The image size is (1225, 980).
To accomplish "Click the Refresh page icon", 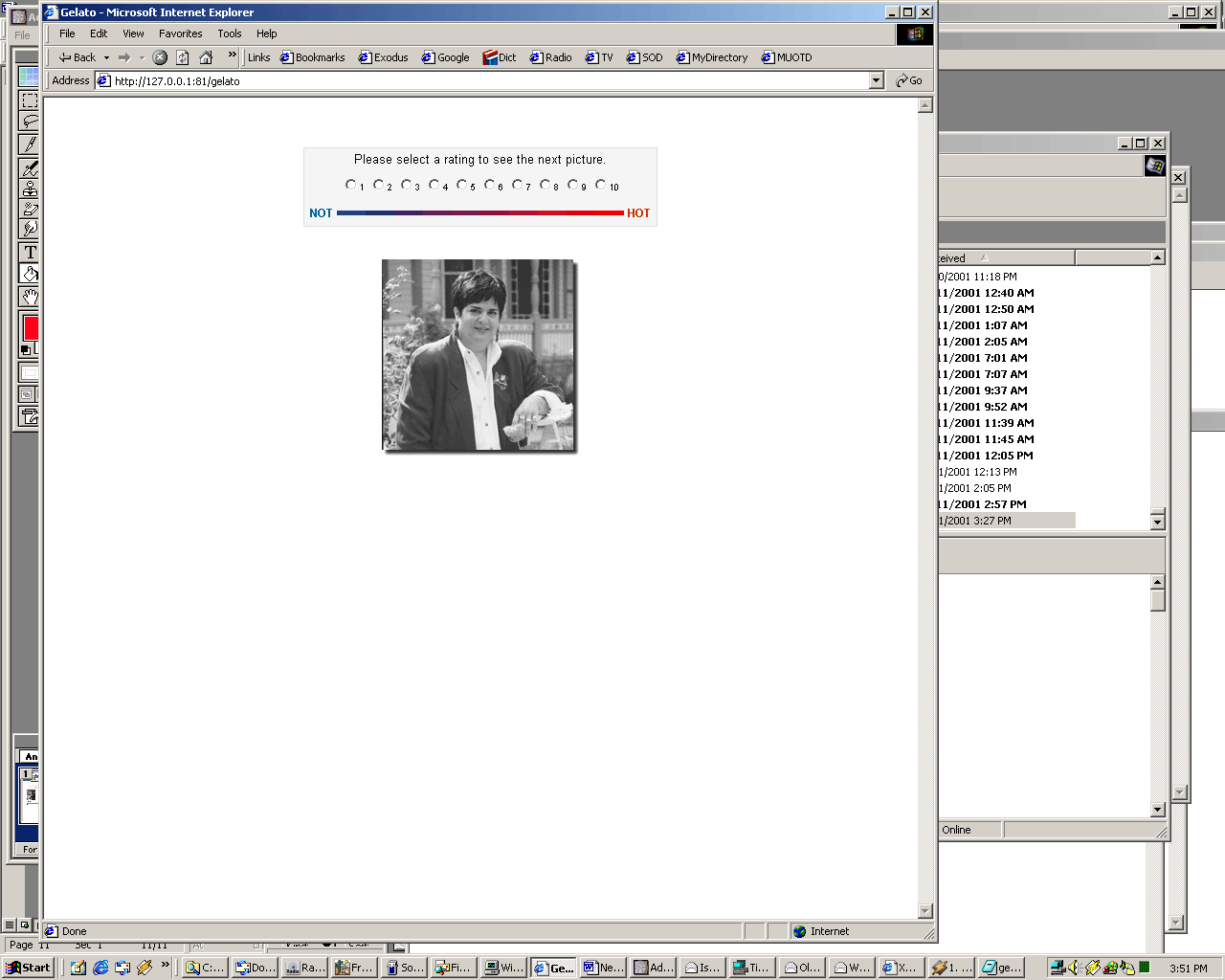I will pyautogui.click(x=183, y=57).
